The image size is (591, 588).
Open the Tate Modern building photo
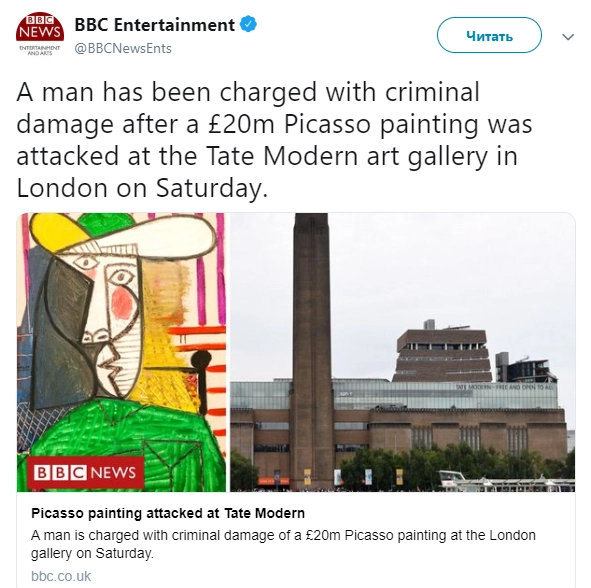(403, 352)
